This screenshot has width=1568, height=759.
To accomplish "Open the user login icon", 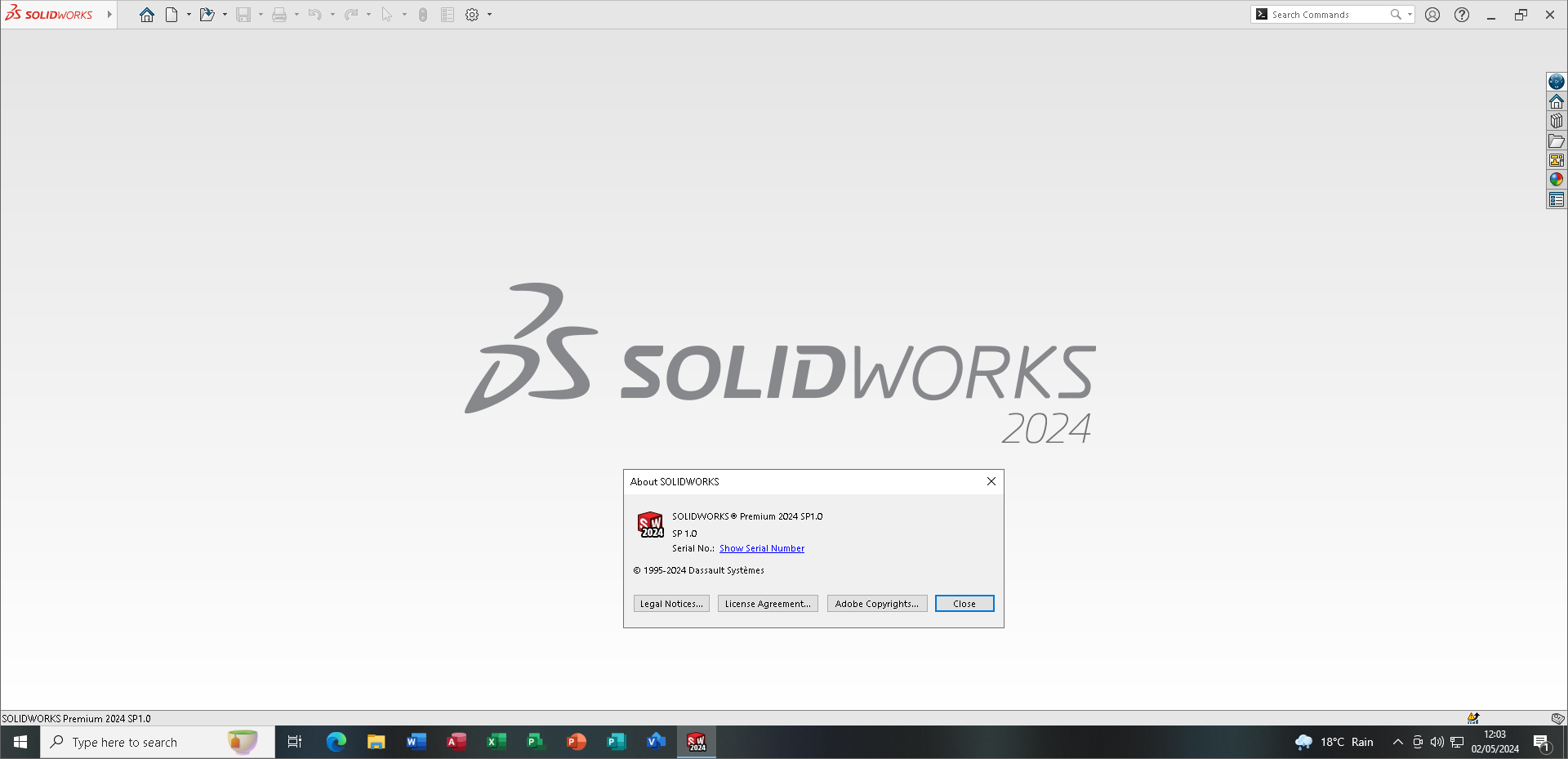I will pyautogui.click(x=1432, y=15).
